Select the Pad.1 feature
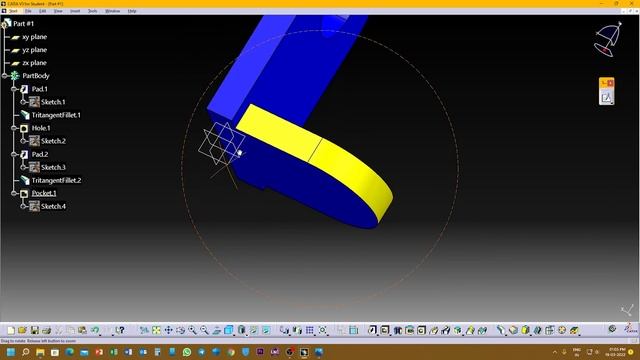The image size is (640, 360). click(x=39, y=89)
